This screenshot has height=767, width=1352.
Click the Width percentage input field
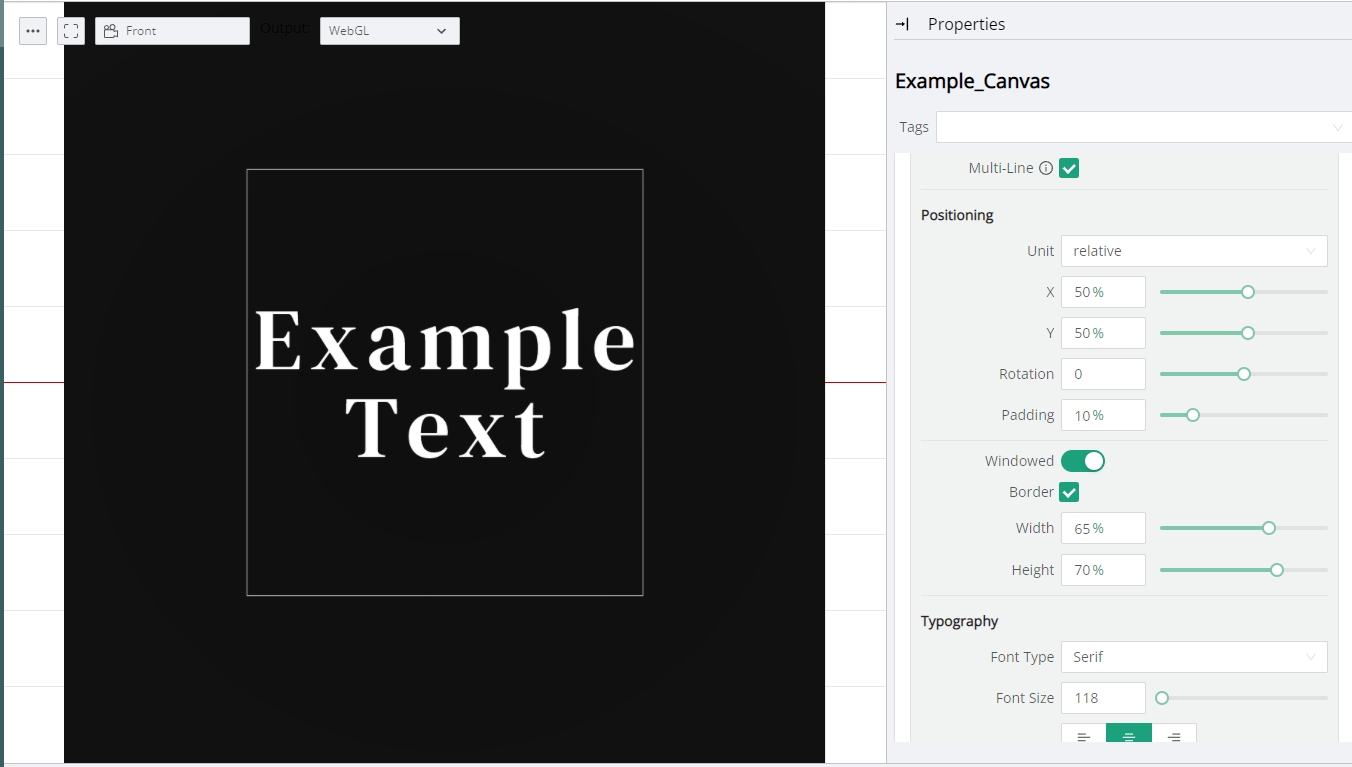click(1102, 528)
